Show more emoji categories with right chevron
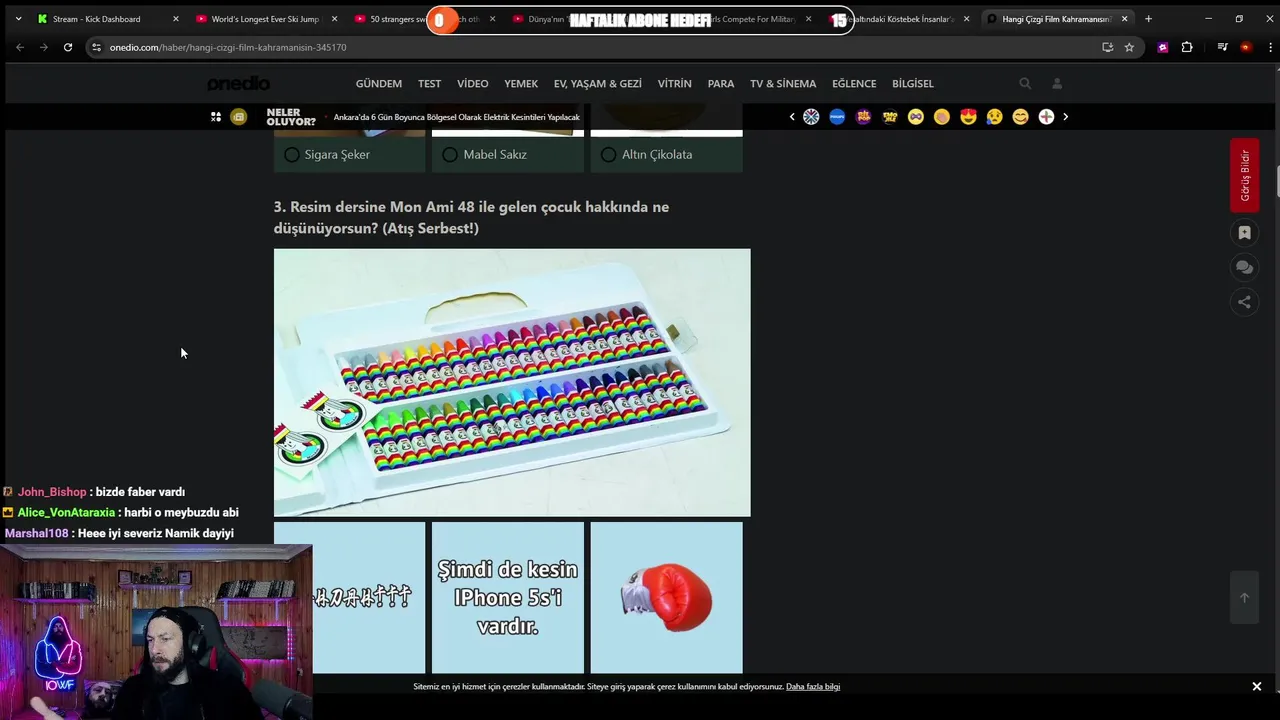Viewport: 1280px width, 720px height. click(x=1065, y=117)
